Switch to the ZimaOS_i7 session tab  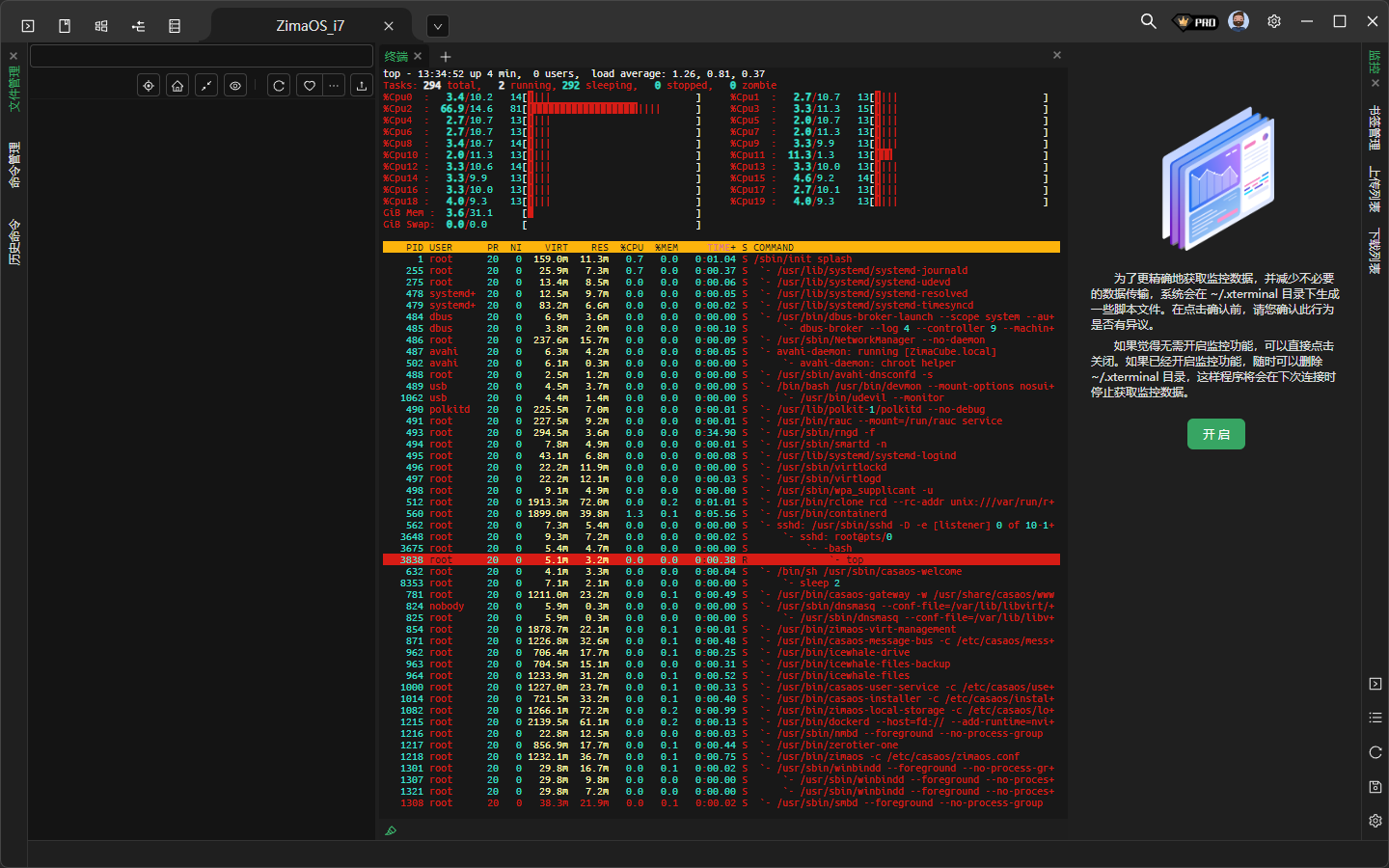pos(310,26)
